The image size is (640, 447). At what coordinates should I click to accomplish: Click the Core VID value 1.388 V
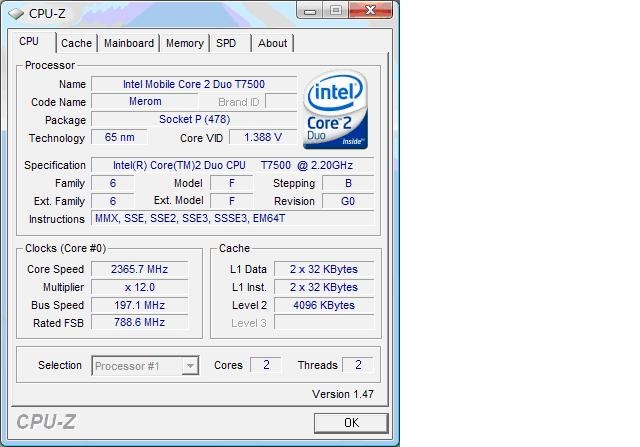tap(263, 137)
